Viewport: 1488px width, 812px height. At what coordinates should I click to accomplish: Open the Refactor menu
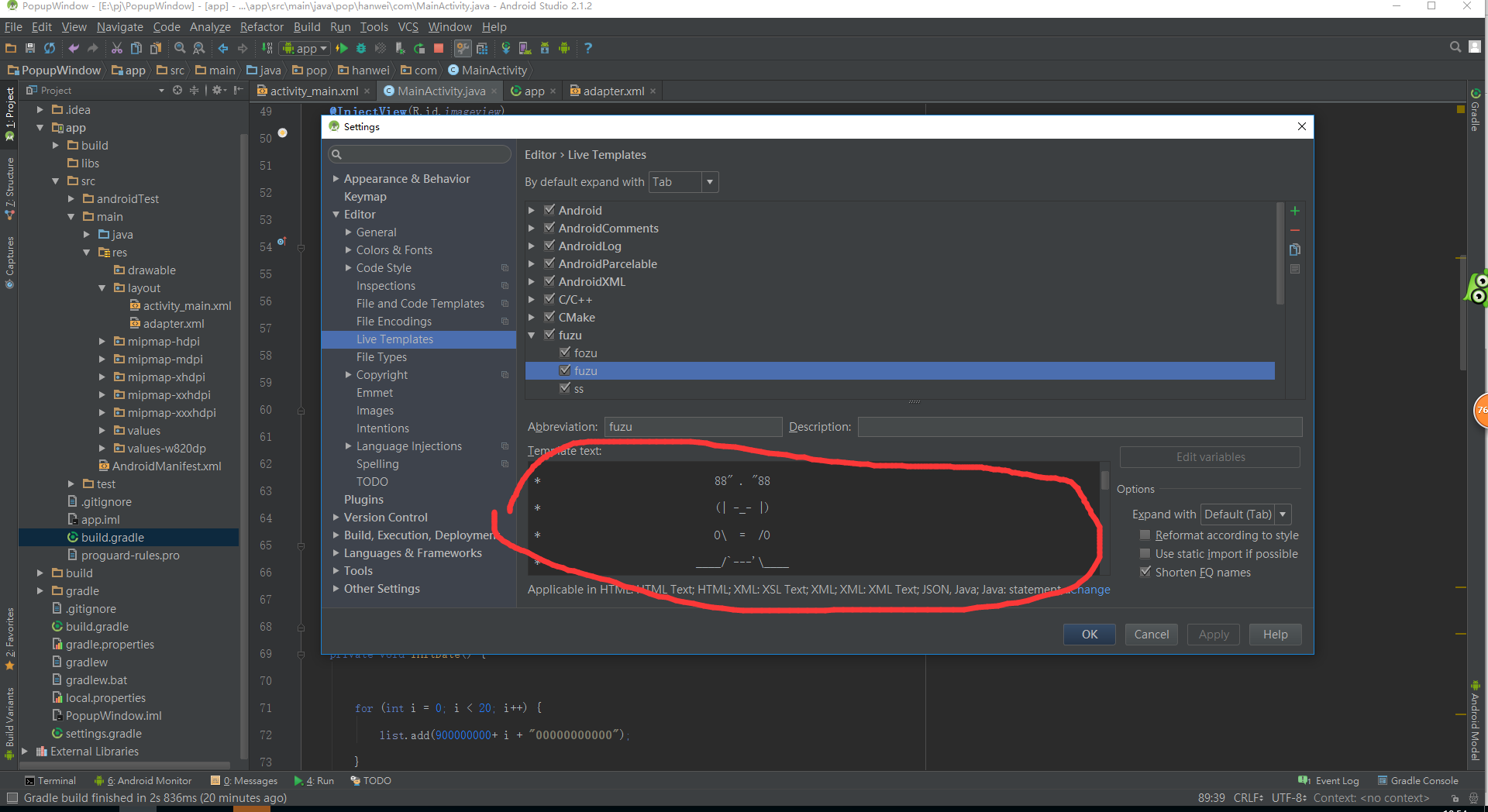pyautogui.click(x=261, y=27)
